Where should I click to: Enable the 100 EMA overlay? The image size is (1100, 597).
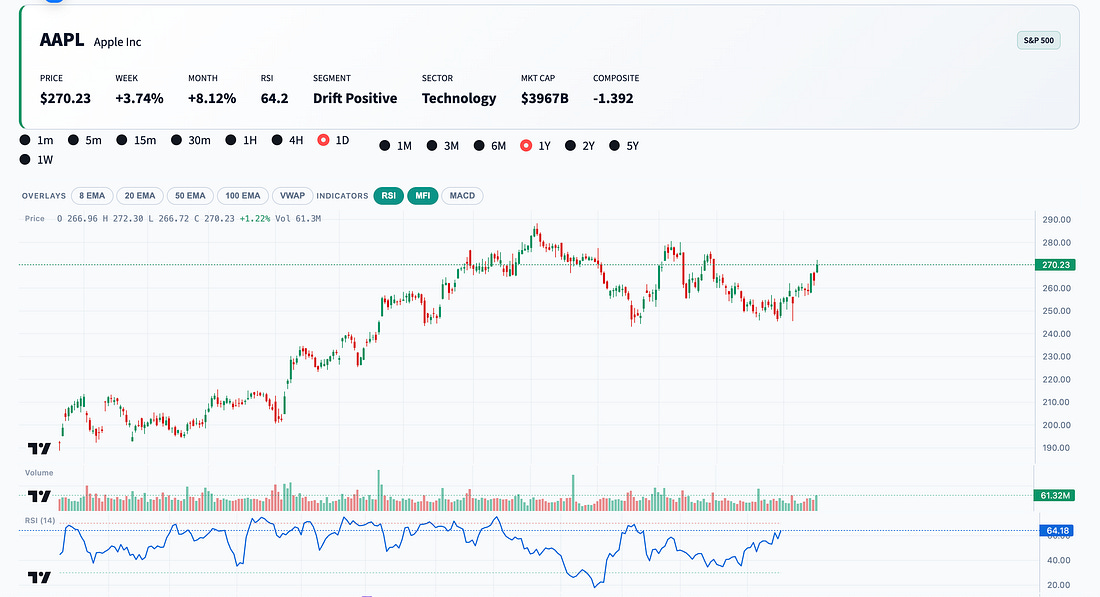pos(243,196)
